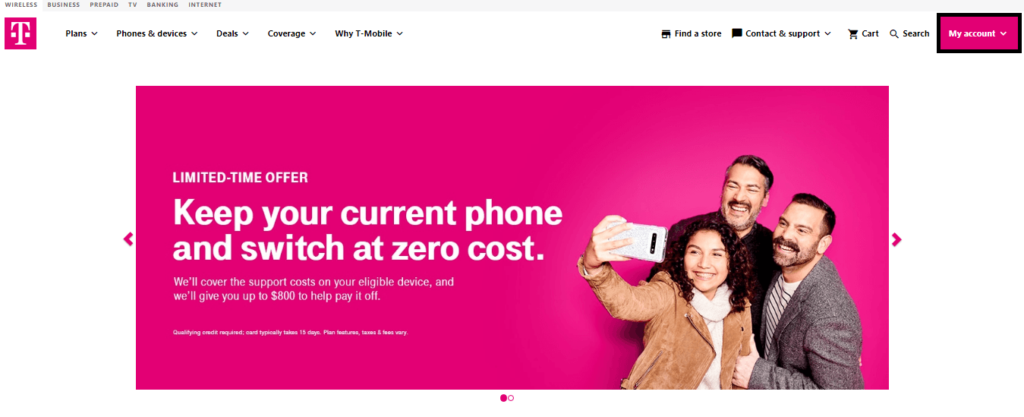Open the Coverage menu
The width and height of the screenshot is (1024, 417).
coord(292,33)
